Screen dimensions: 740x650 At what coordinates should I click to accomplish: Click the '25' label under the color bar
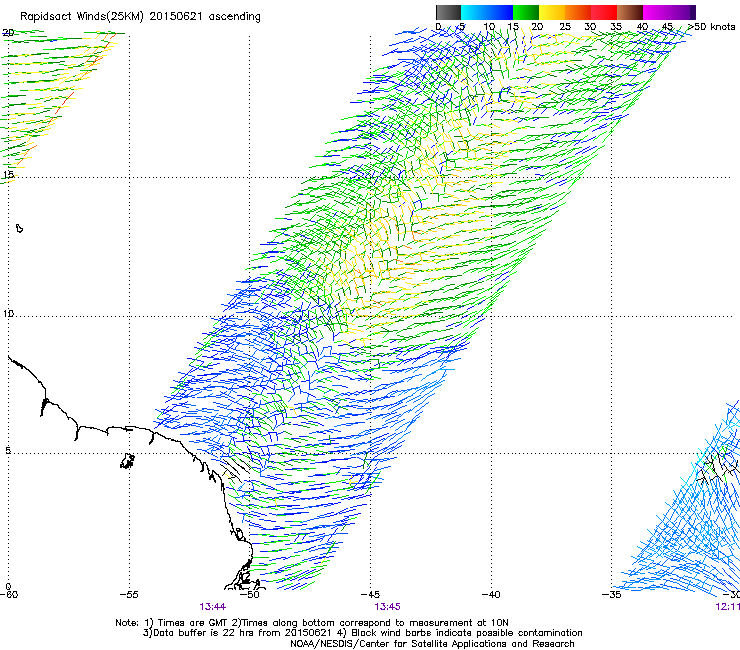pos(565,27)
